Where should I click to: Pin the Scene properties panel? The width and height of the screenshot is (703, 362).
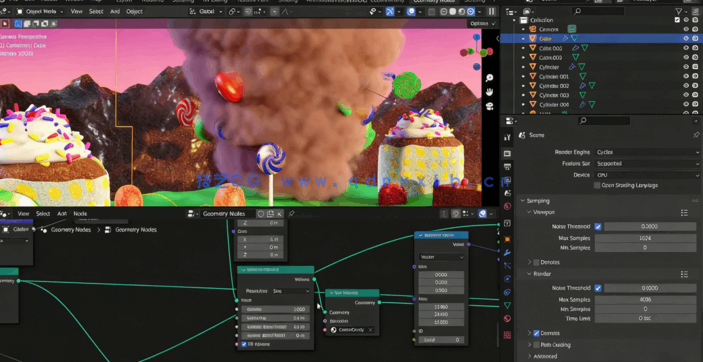[696, 135]
